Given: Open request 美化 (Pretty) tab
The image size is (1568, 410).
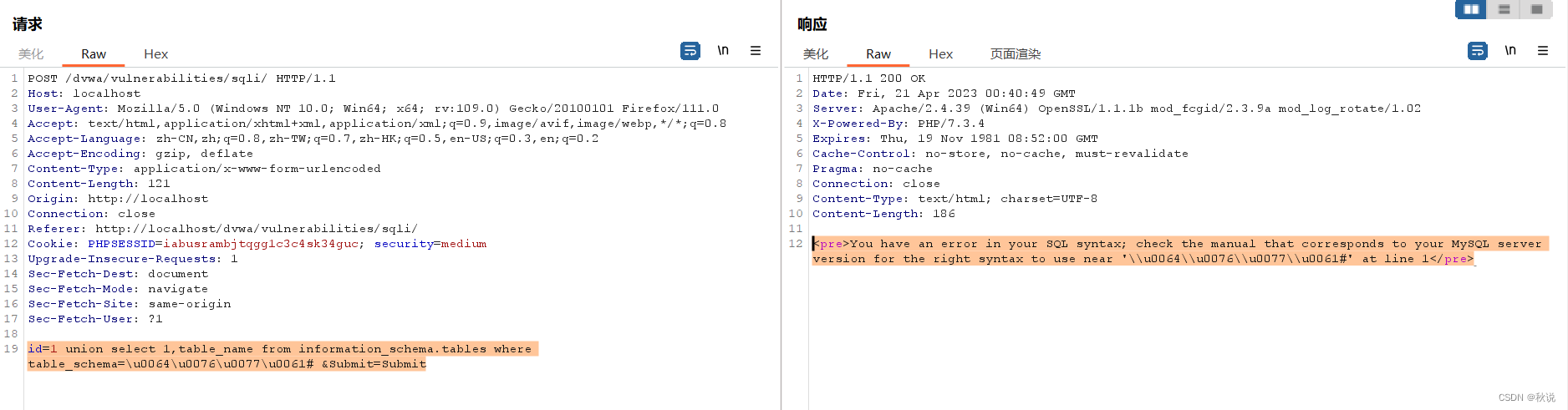Looking at the screenshot, I should click(31, 53).
